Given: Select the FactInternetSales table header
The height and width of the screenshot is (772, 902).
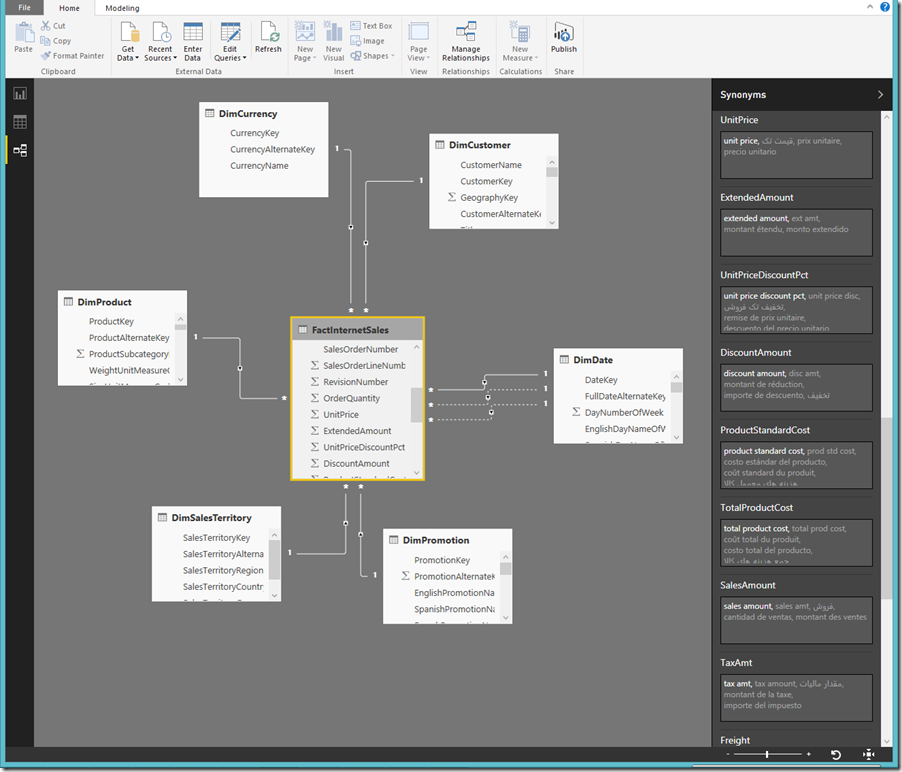Looking at the screenshot, I should click(x=357, y=330).
